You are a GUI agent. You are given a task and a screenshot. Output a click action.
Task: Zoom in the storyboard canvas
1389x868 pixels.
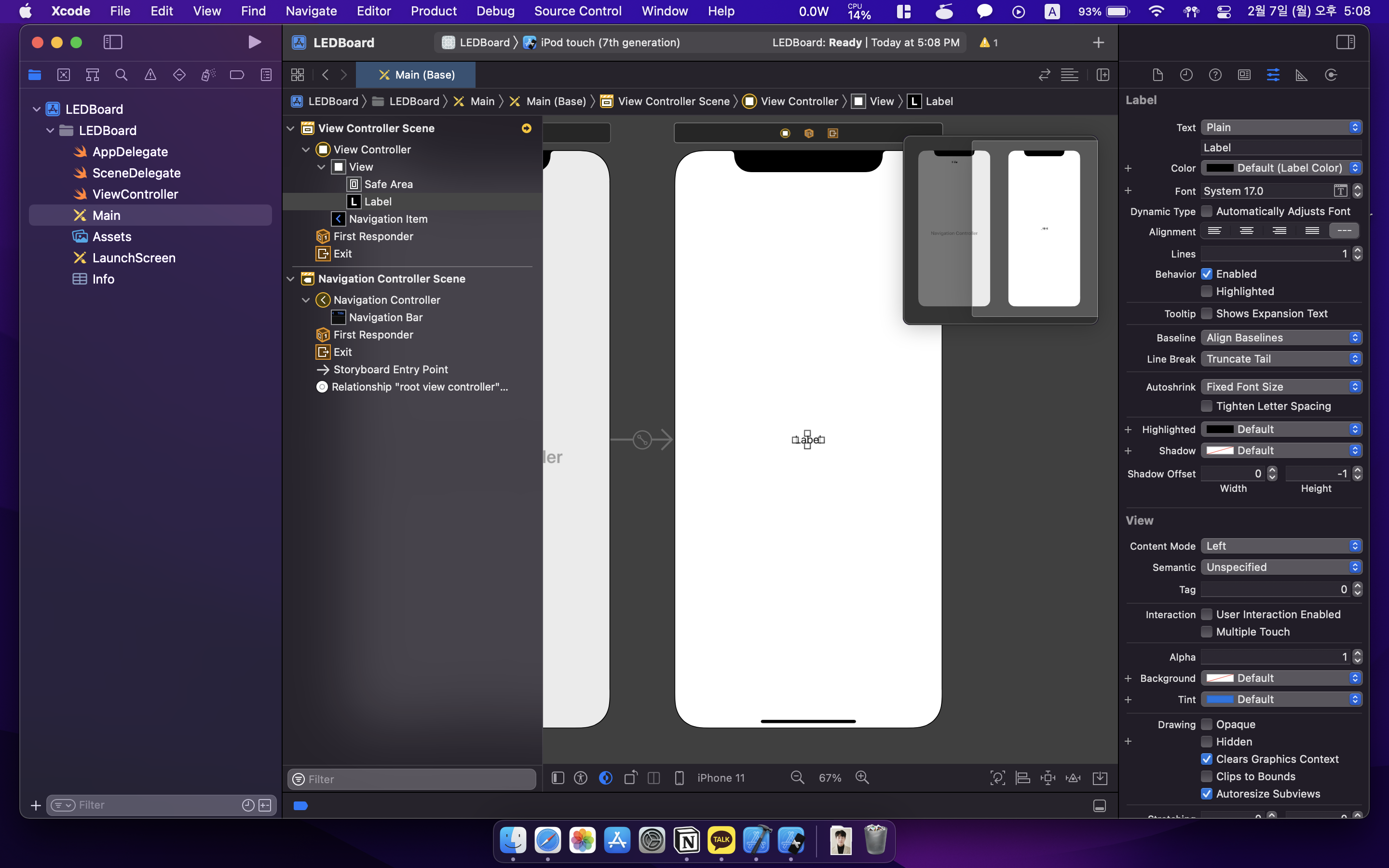(862, 777)
